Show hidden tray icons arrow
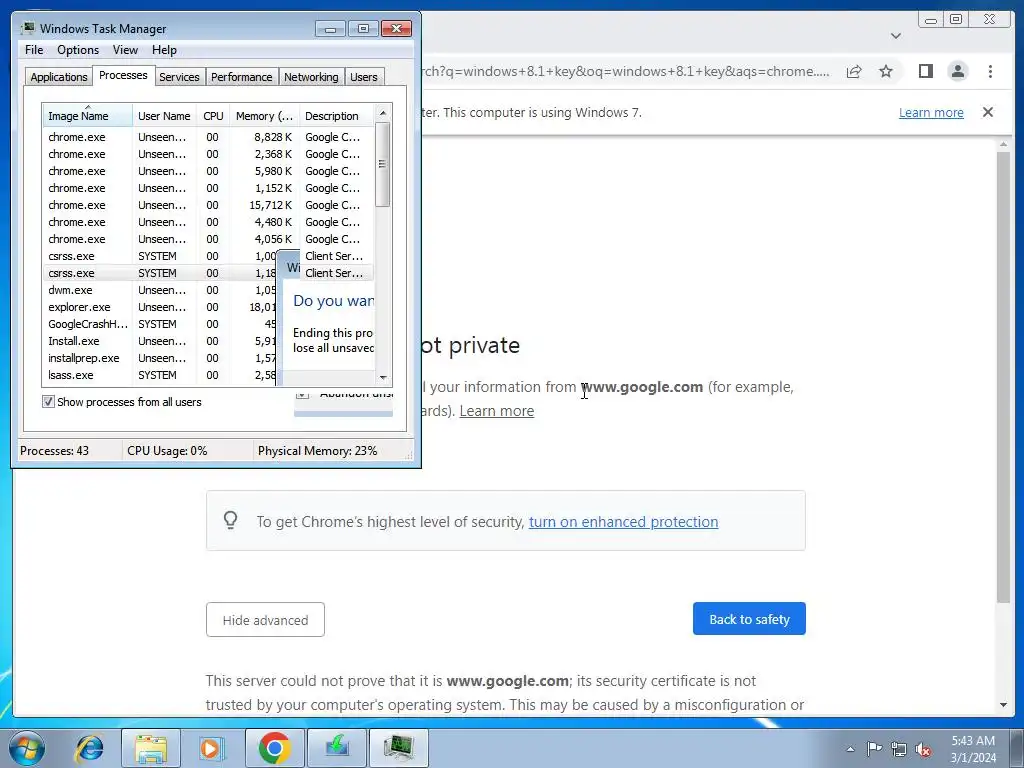This screenshot has height=768, width=1024. (x=850, y=749)
